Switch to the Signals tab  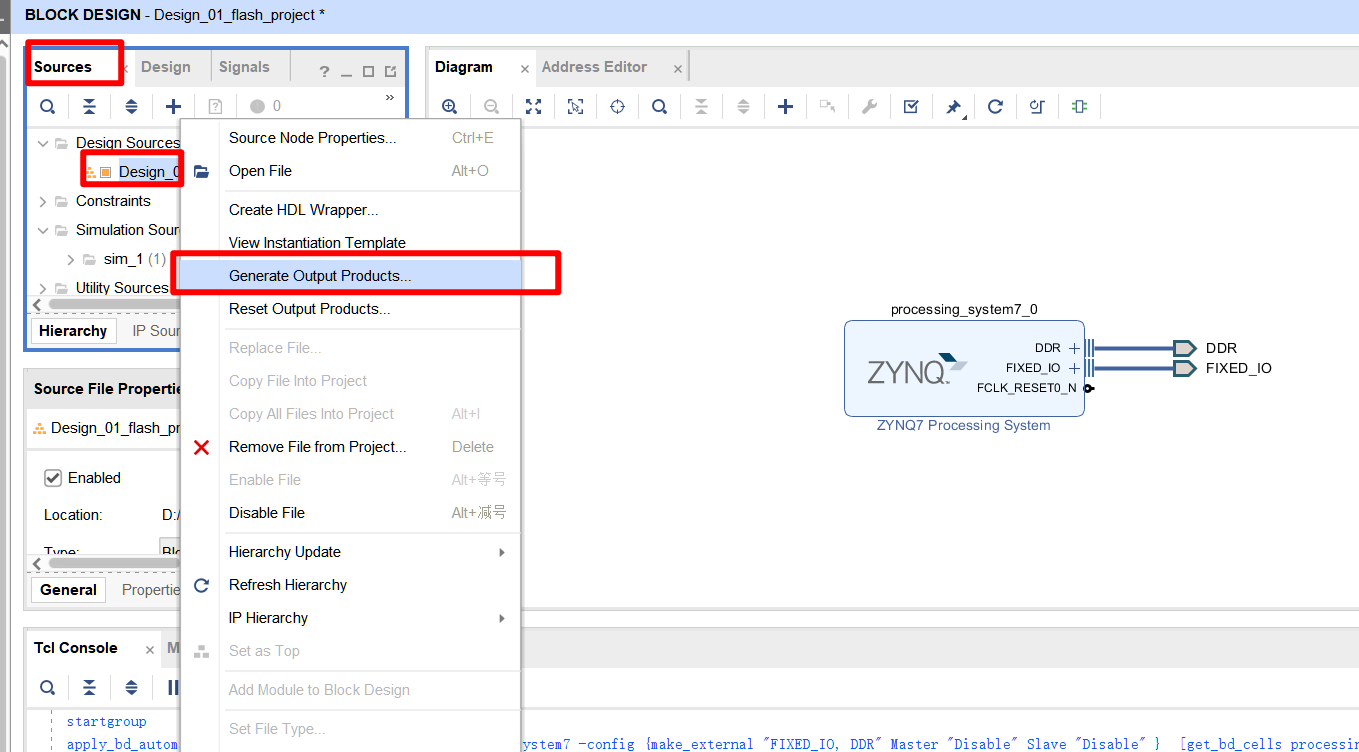[x=244, y=67]
